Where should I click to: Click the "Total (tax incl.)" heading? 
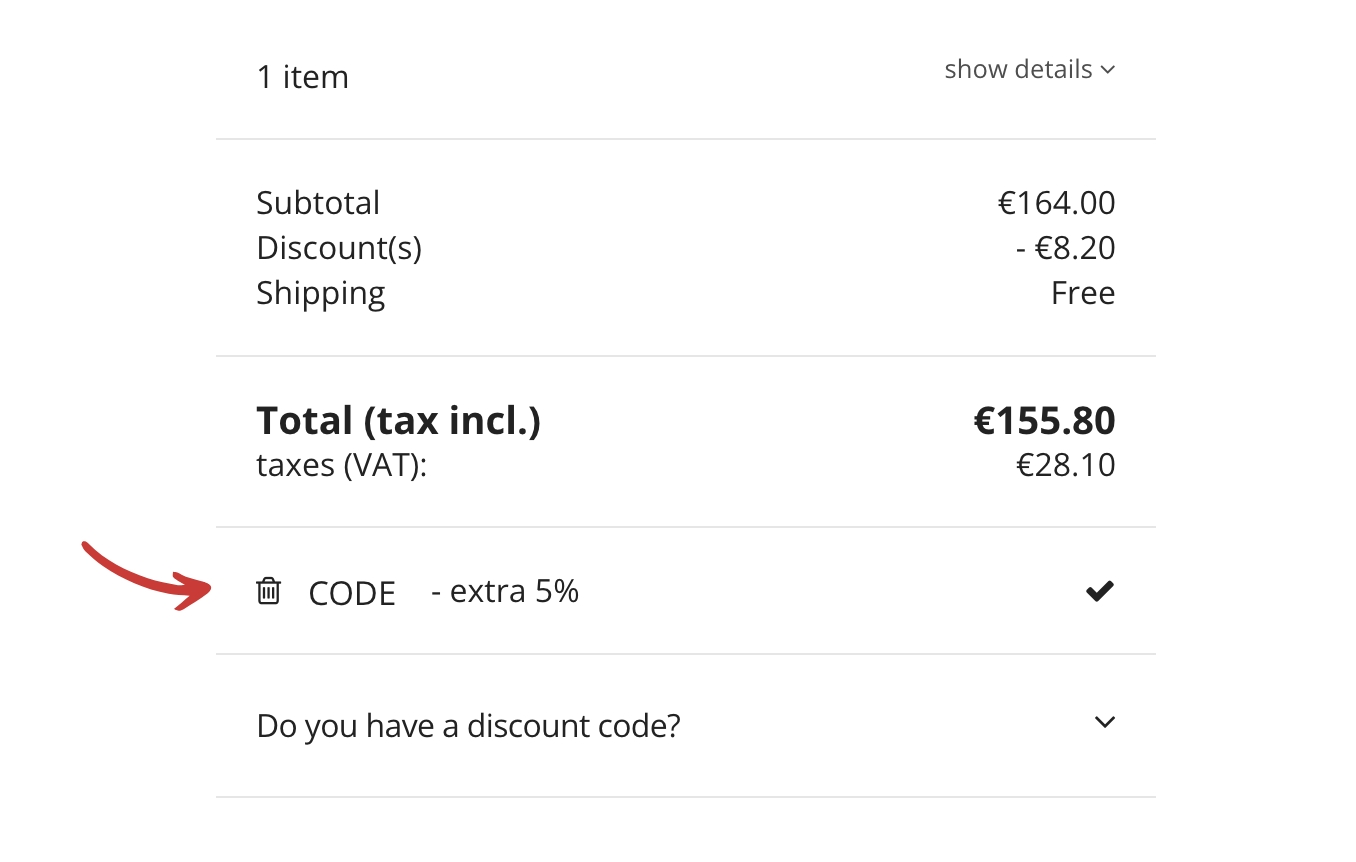398,421
